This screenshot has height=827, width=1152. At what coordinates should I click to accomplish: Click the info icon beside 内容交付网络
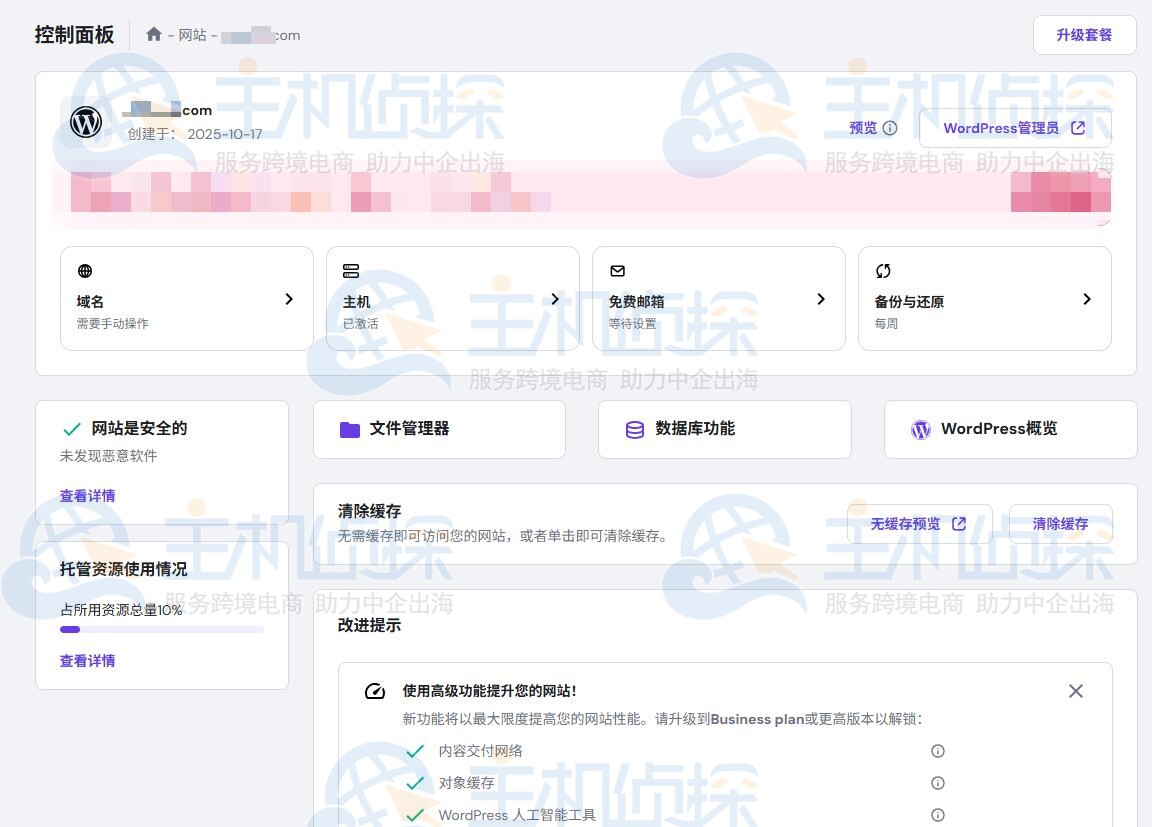point(937,751)
